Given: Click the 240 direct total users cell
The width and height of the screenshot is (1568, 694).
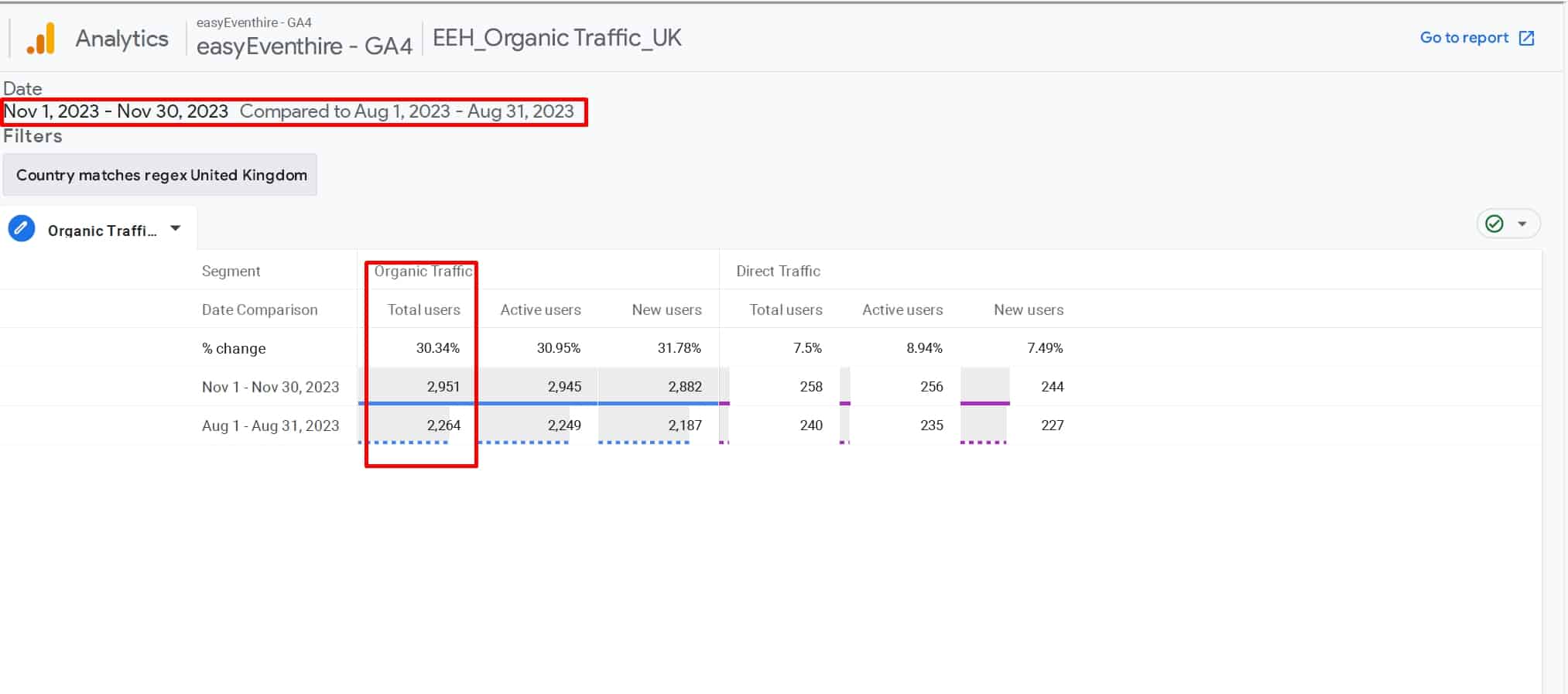Looking at the screenshot, I should point(811,426).
